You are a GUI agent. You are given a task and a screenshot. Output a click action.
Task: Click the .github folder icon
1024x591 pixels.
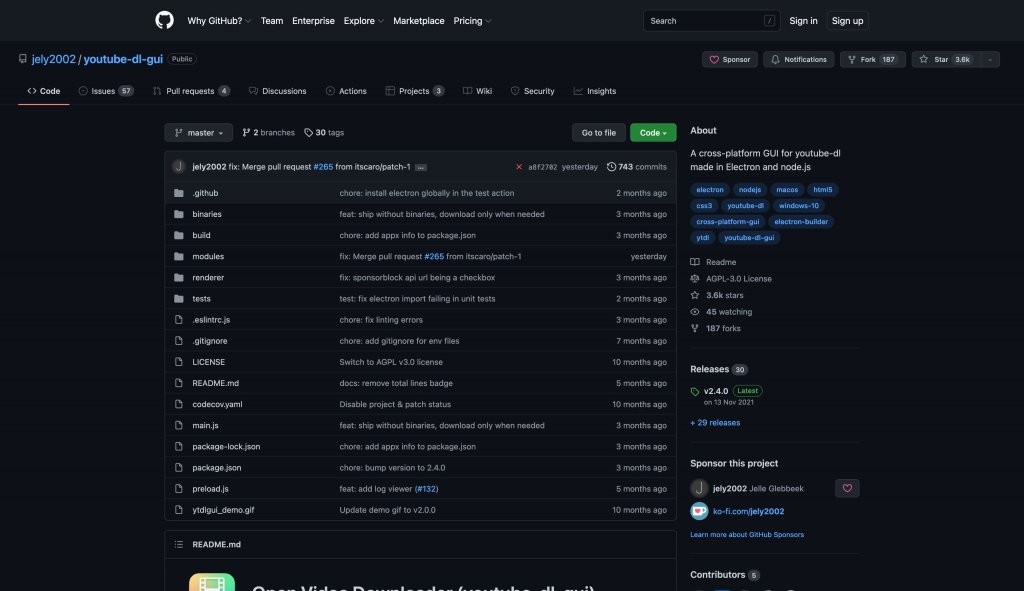178,193
